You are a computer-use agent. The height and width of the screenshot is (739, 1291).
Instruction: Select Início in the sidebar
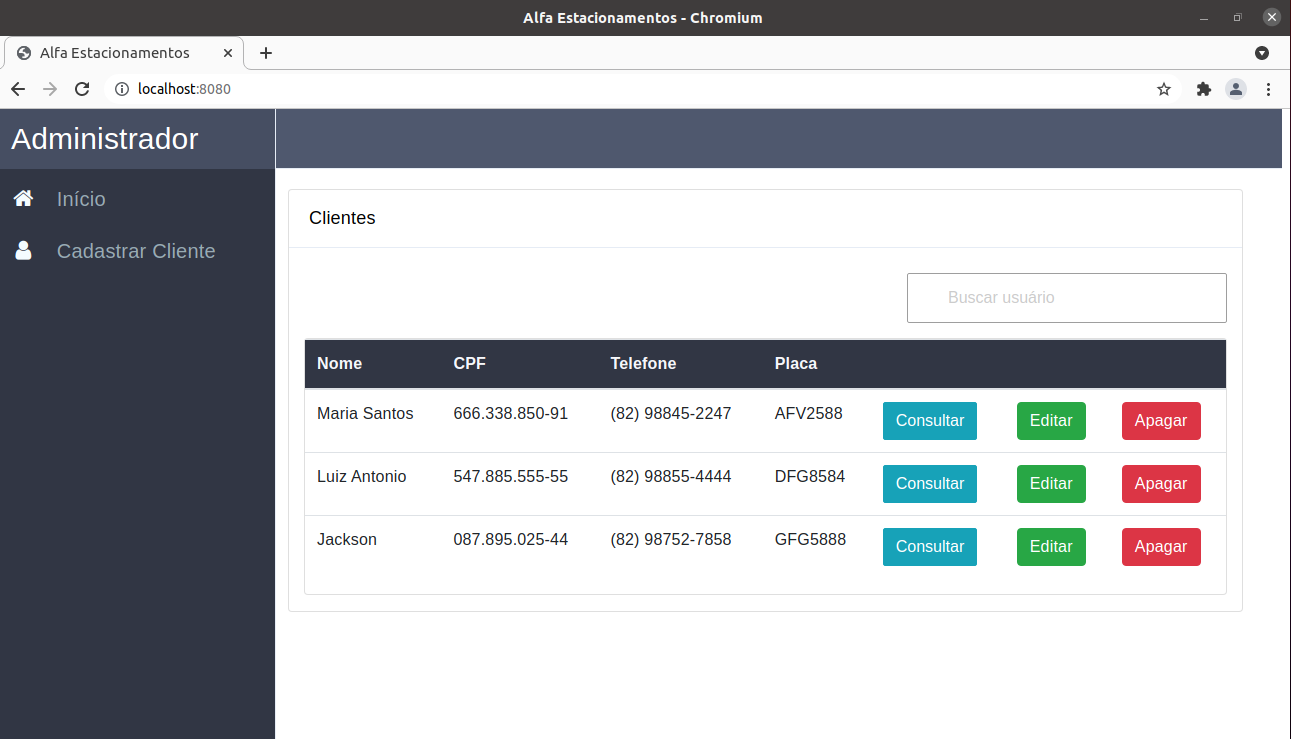tap(81, 198)
